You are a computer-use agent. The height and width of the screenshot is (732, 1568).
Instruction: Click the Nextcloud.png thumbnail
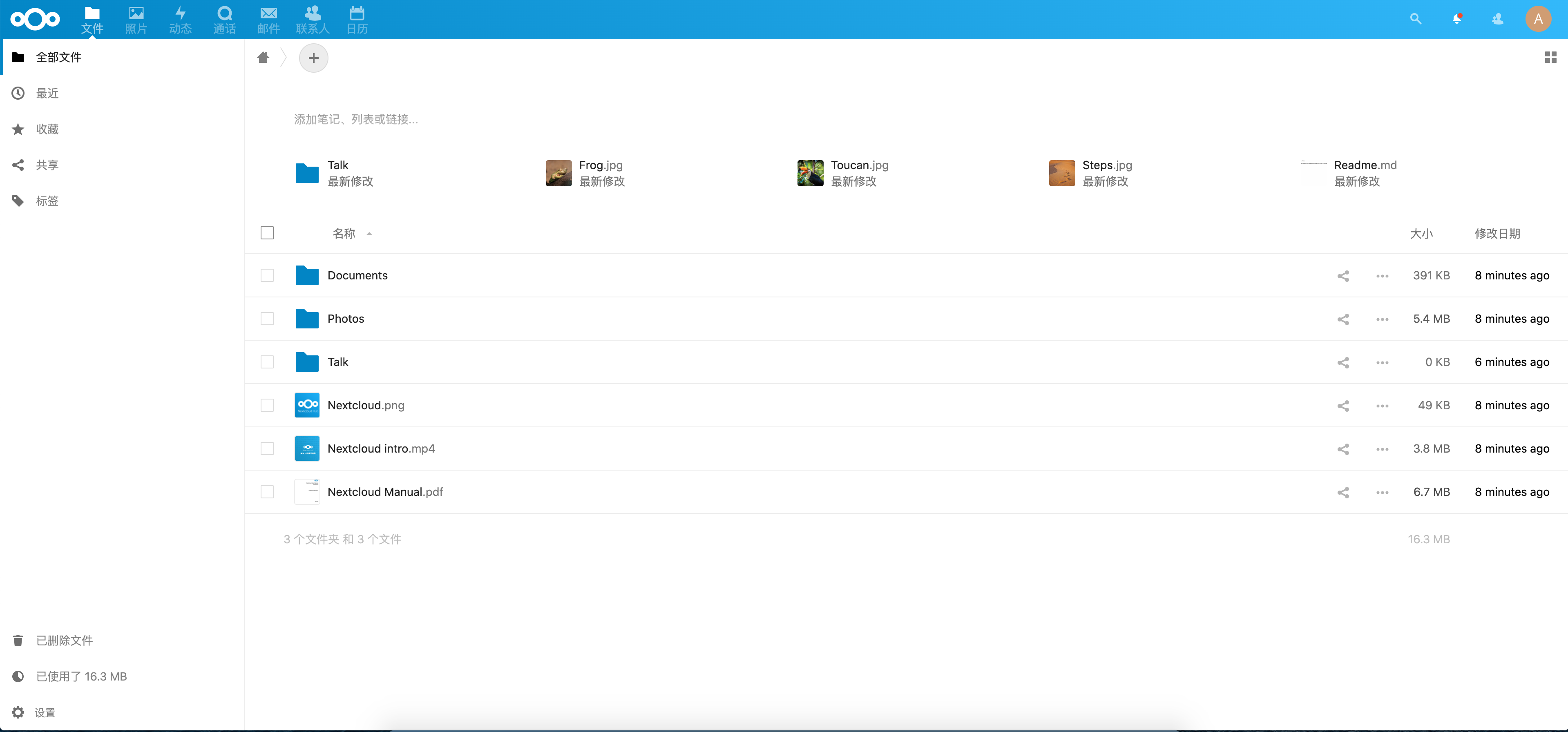(307, 405)
